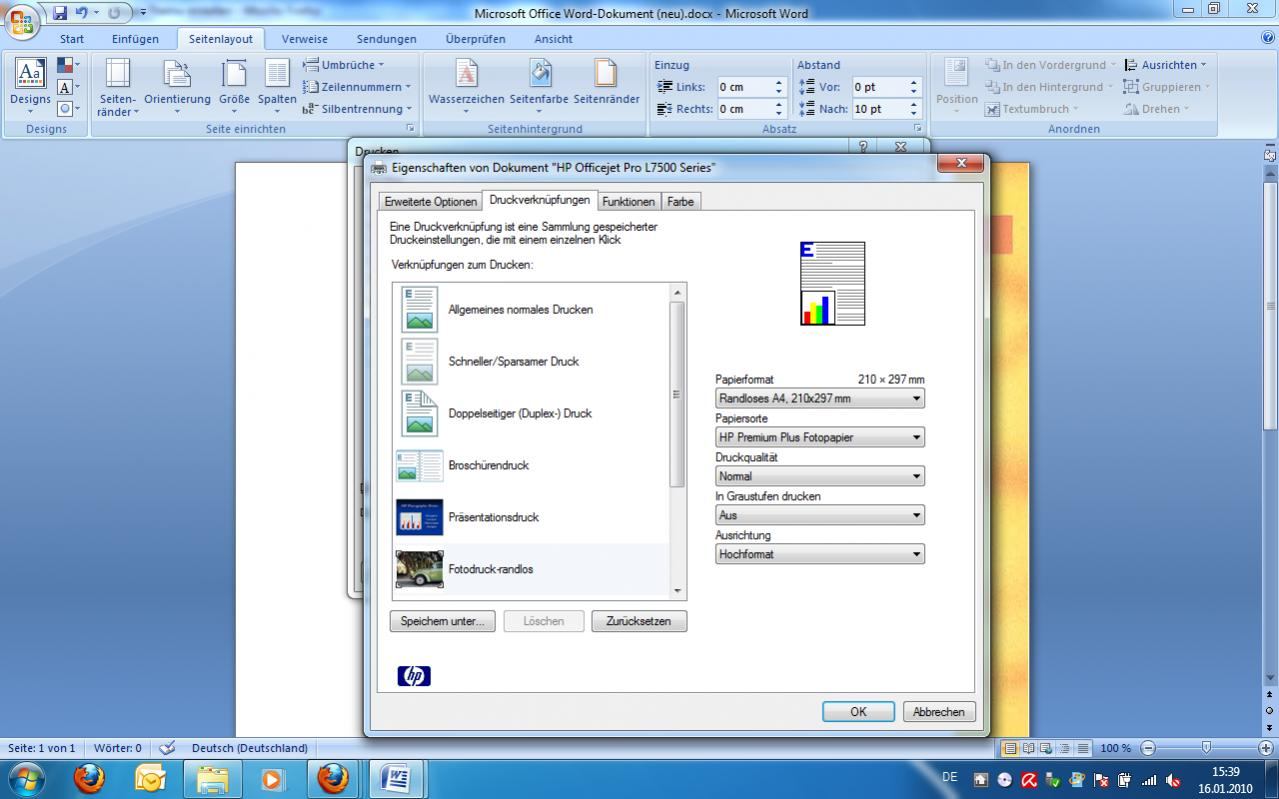Image resolution: width=1279 pixels, height=799 pixels.
Task: Switch to draft view icon
Action: coord(1082,748)
